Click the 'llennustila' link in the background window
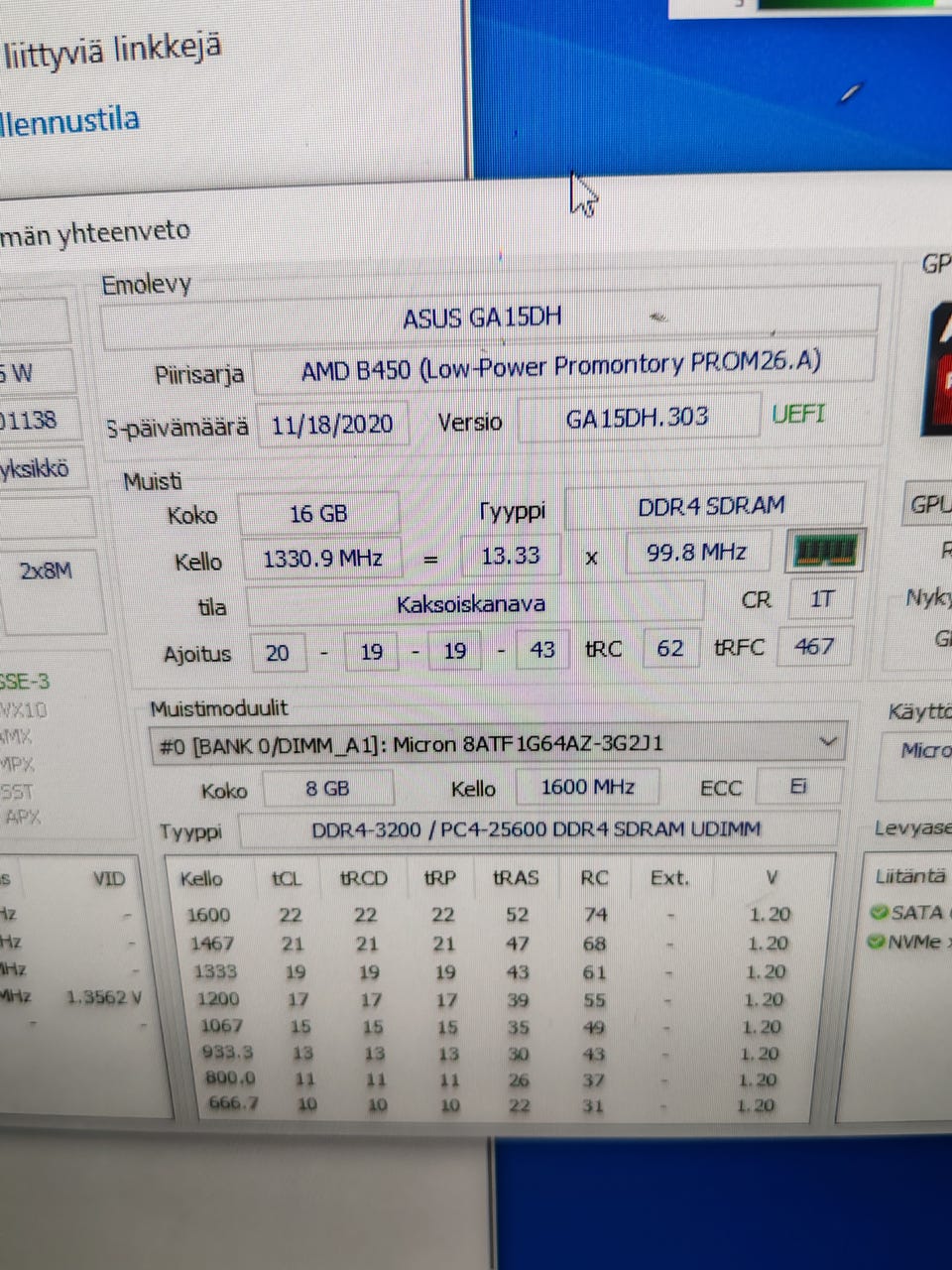952x1270 pixels. pyautogui.click(x=70, y=122)
